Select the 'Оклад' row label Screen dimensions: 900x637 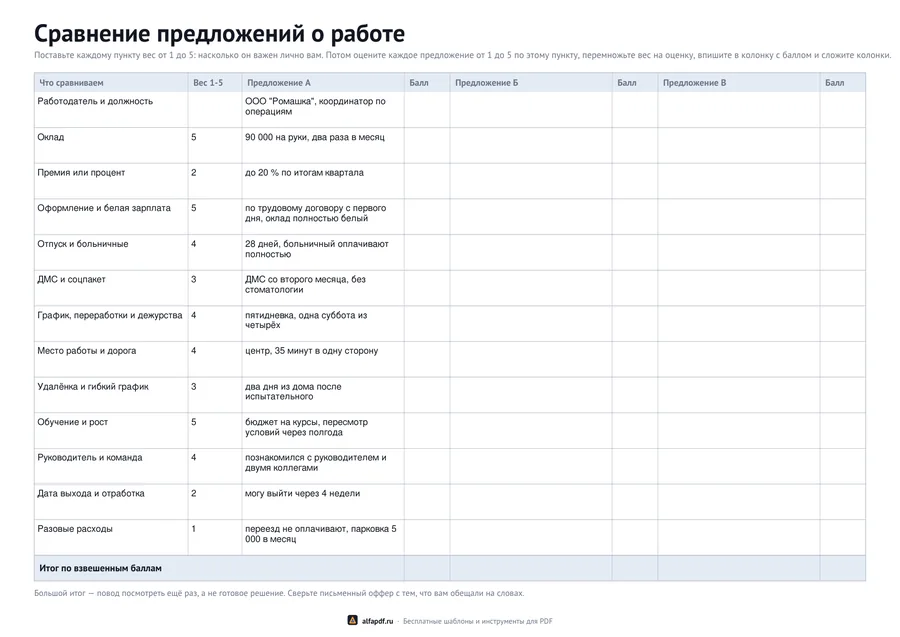tap(51, 137)
